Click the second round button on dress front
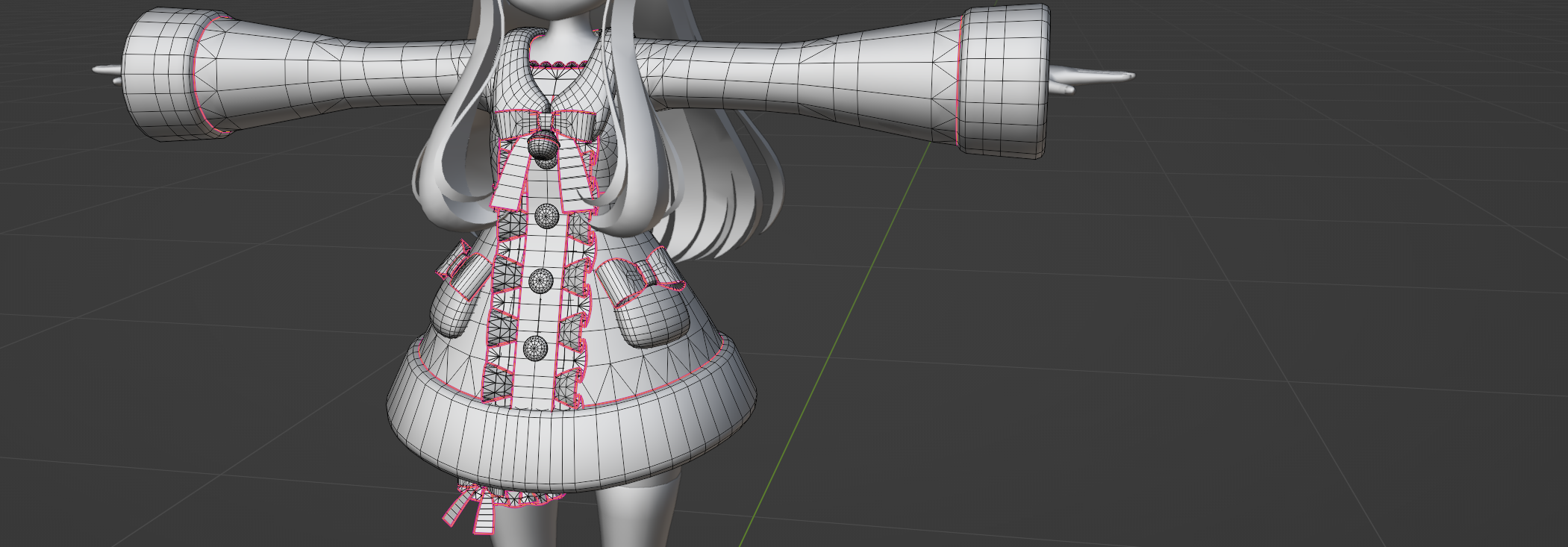This screenshot has height=547, width=1568. click(547, 216)
